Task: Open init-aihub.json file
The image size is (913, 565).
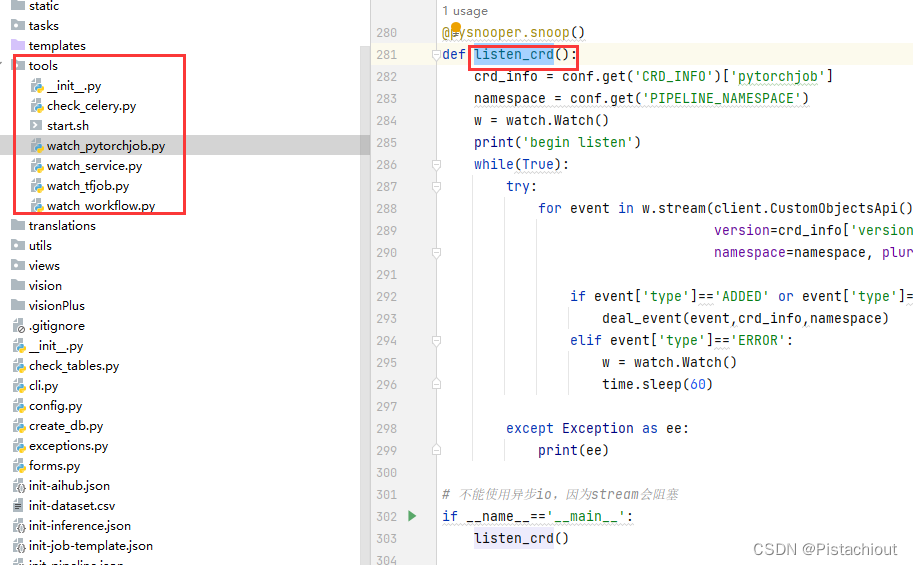Action: pyautogui.click(x=69, y=486)
